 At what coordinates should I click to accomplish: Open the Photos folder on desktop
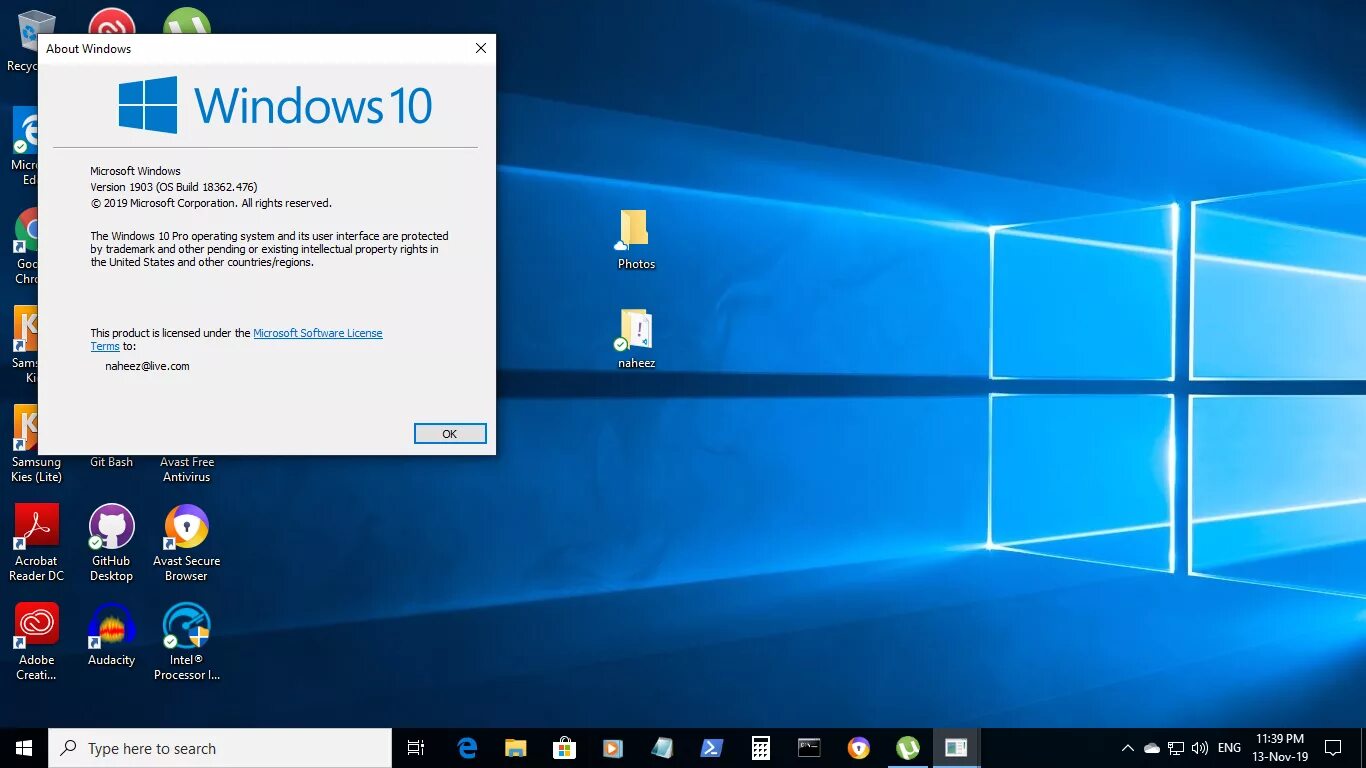click(636, 240)
